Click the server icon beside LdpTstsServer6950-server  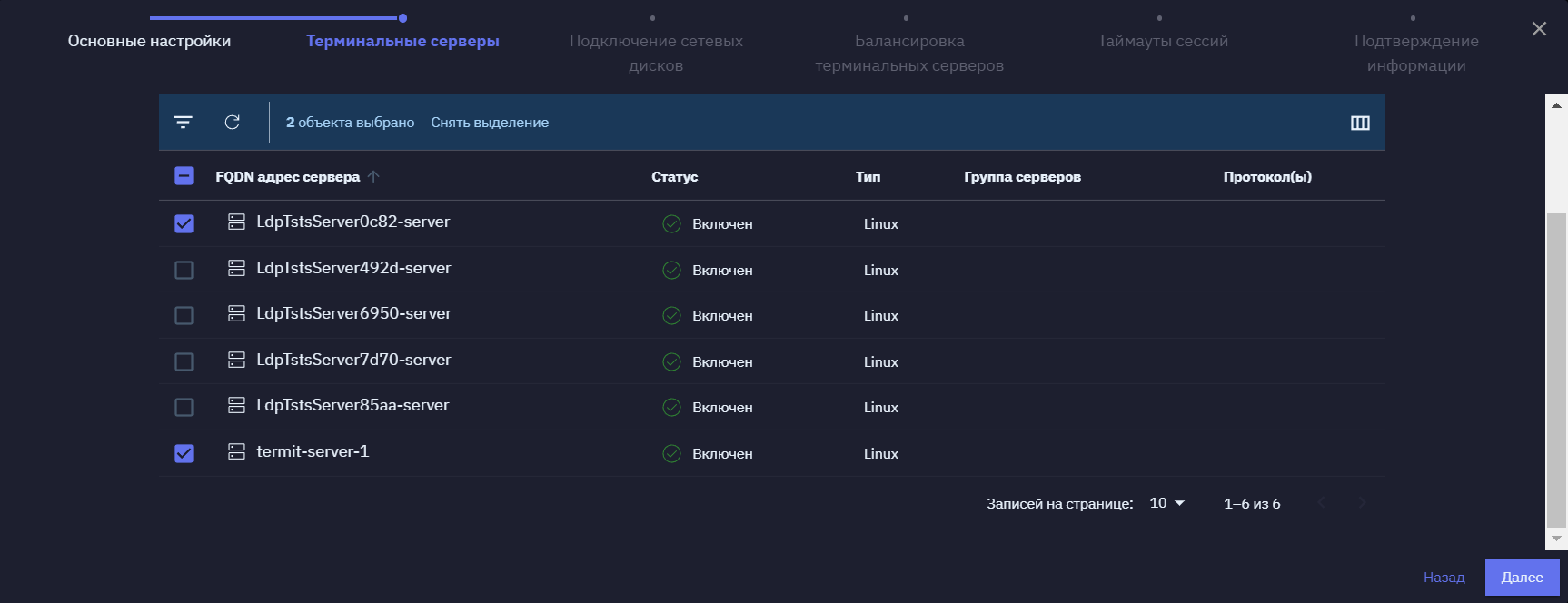(x=236, y=313)
